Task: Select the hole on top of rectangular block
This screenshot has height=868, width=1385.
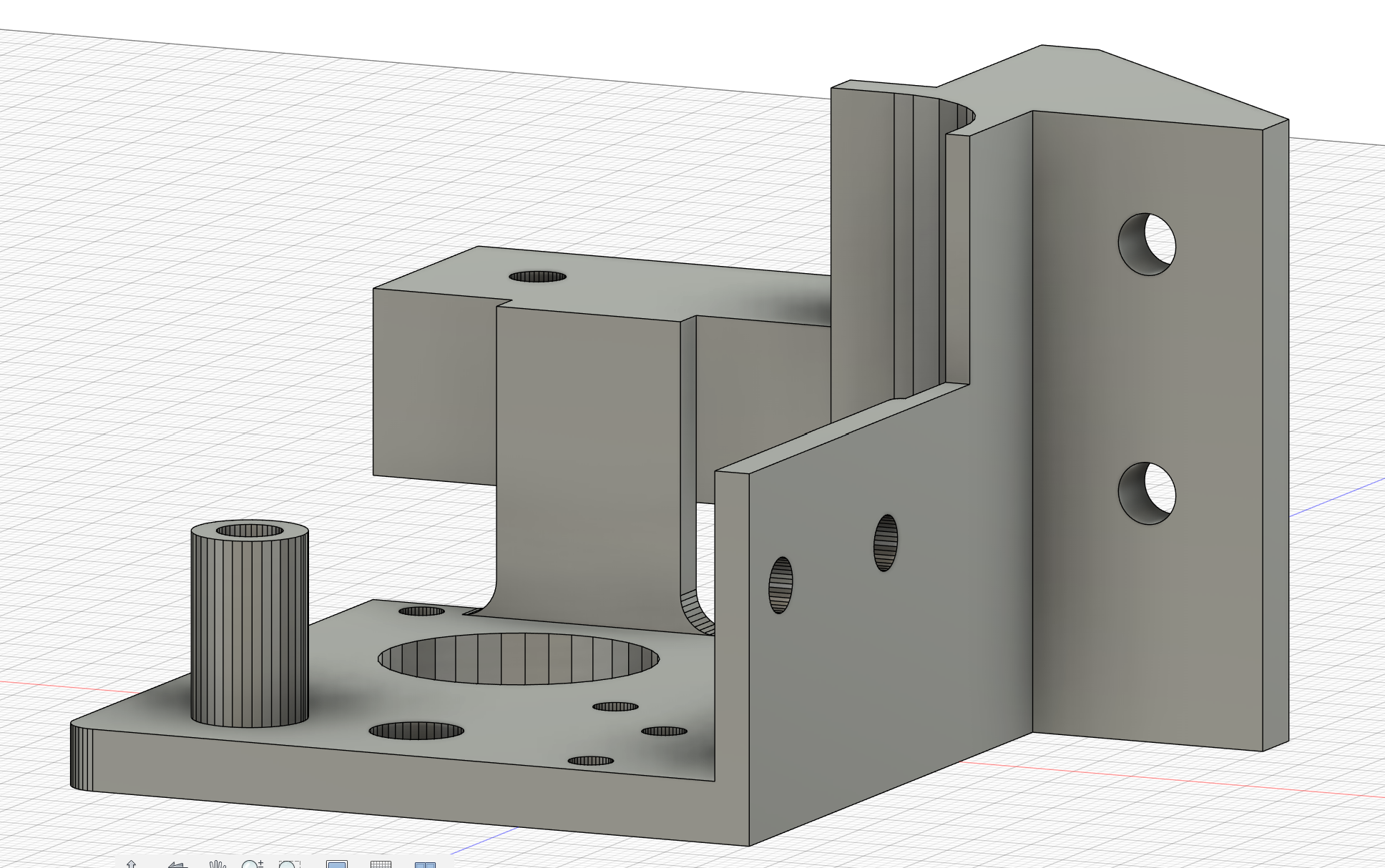Action: [x=537, y=277]
